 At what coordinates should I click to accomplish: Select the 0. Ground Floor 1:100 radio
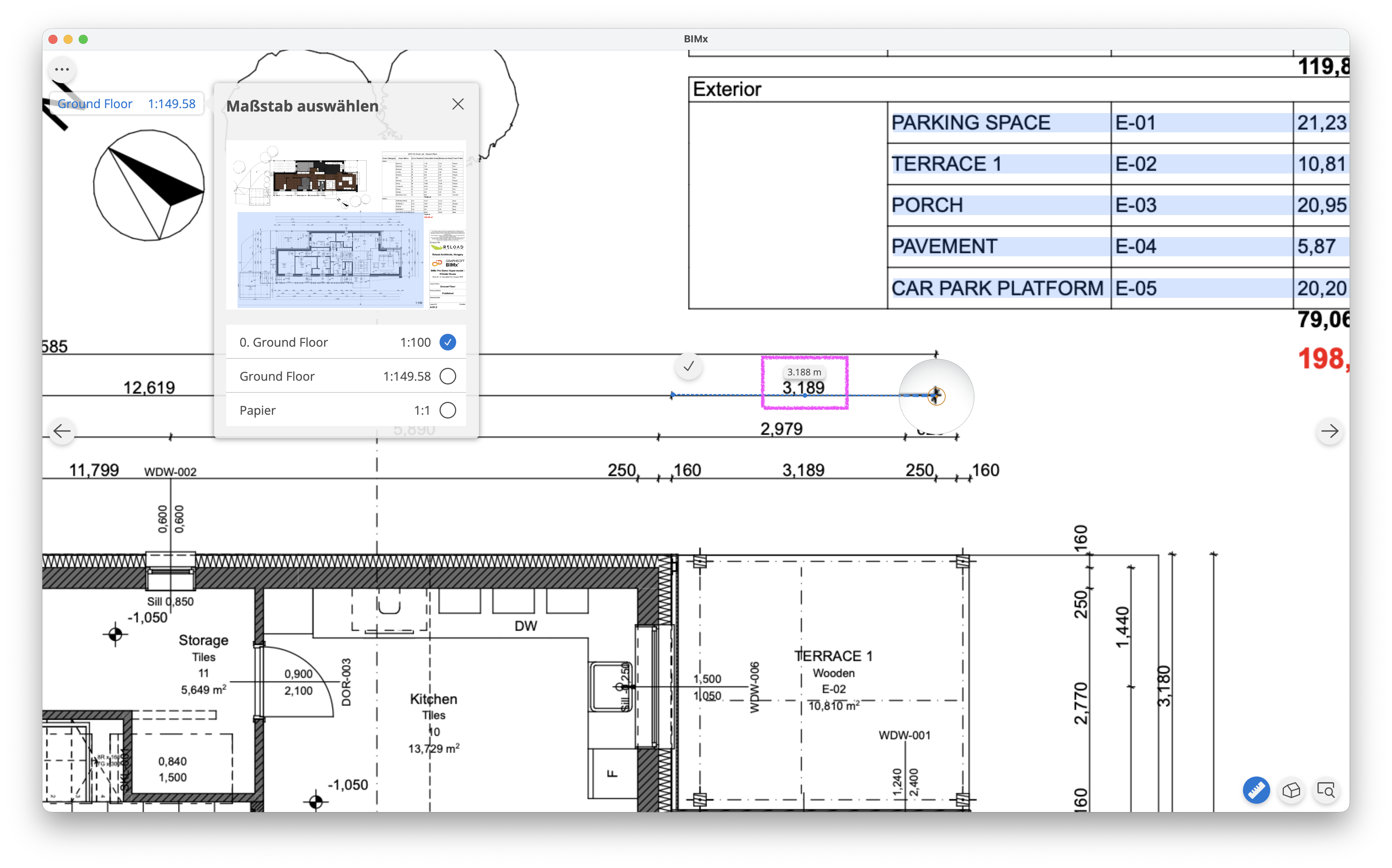tap(448, 342)
